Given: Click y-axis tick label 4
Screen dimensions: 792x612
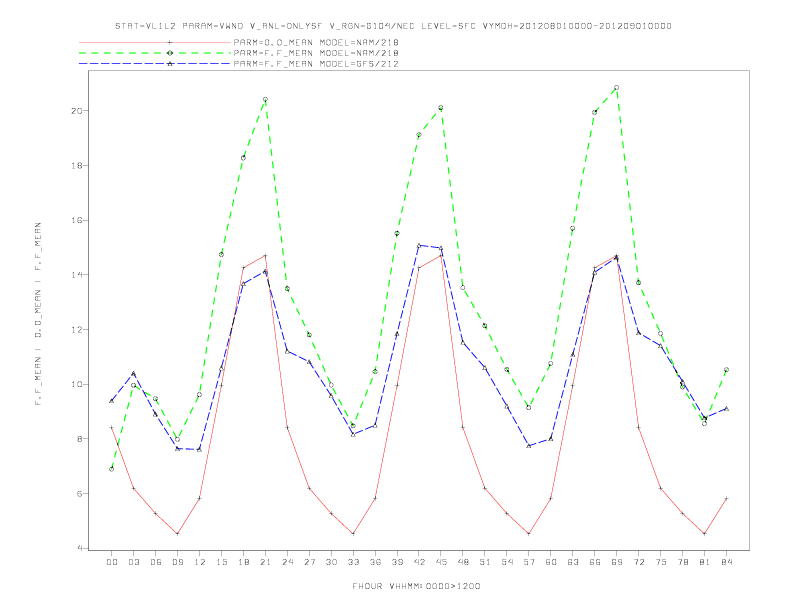Looking at the screenshot, I should point(80,548).
